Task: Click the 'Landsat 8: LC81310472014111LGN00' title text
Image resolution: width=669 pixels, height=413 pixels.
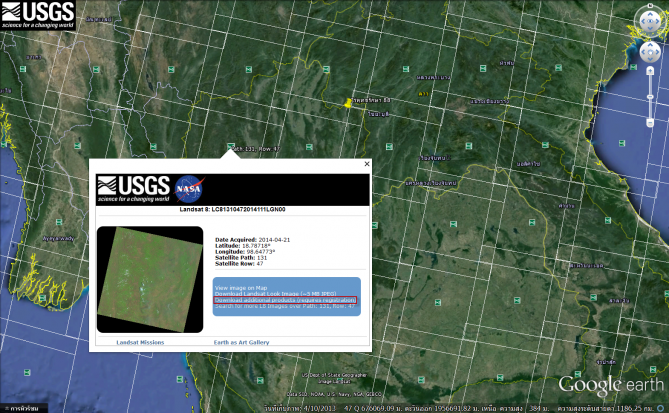Action: [x=233, y=209]
